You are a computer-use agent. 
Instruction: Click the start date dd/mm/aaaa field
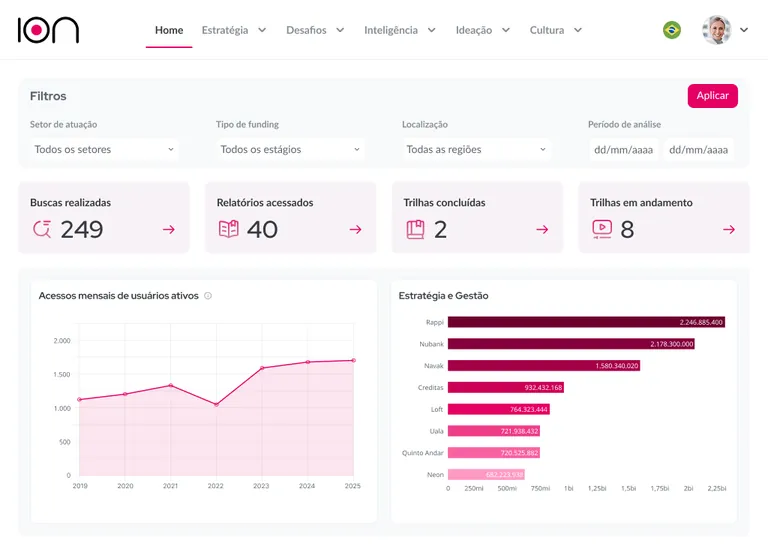(x=623, y=149)
